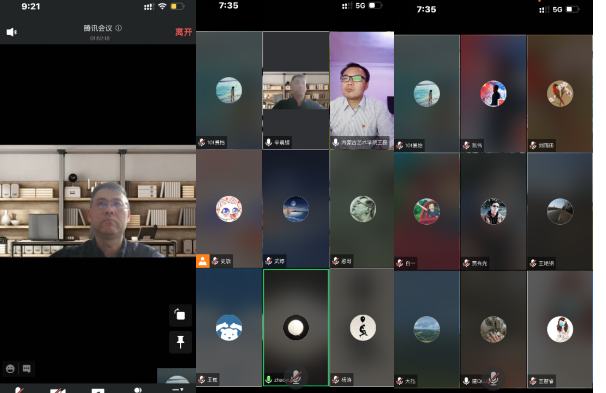Image resolution: width=606 pixels, height=393 pixels.
Task: Tap the orange host person badge
Action: point(203,261)
